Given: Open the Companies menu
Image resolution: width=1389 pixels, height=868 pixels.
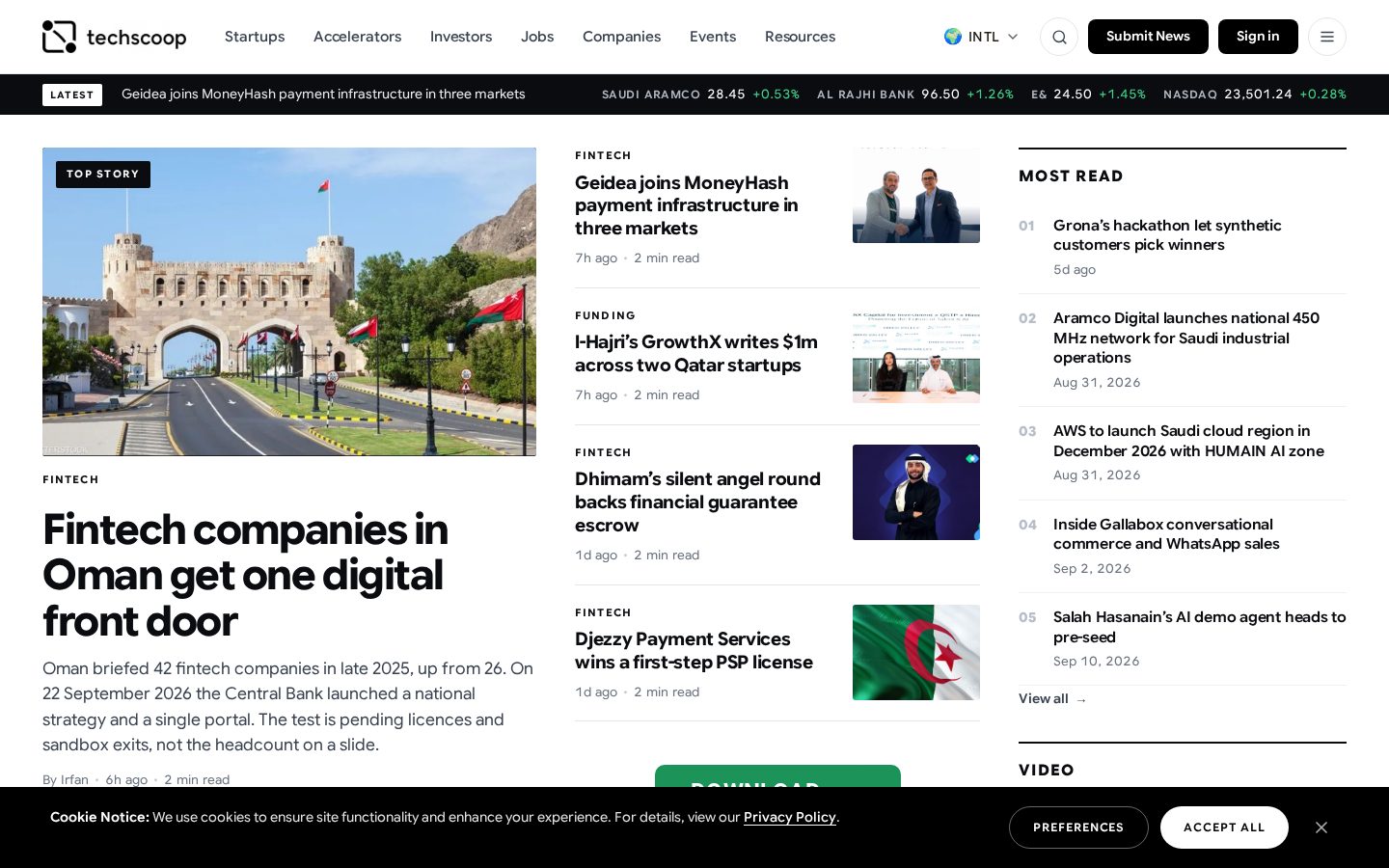Looking at the screenshot, I should click(x=621, y=37).
